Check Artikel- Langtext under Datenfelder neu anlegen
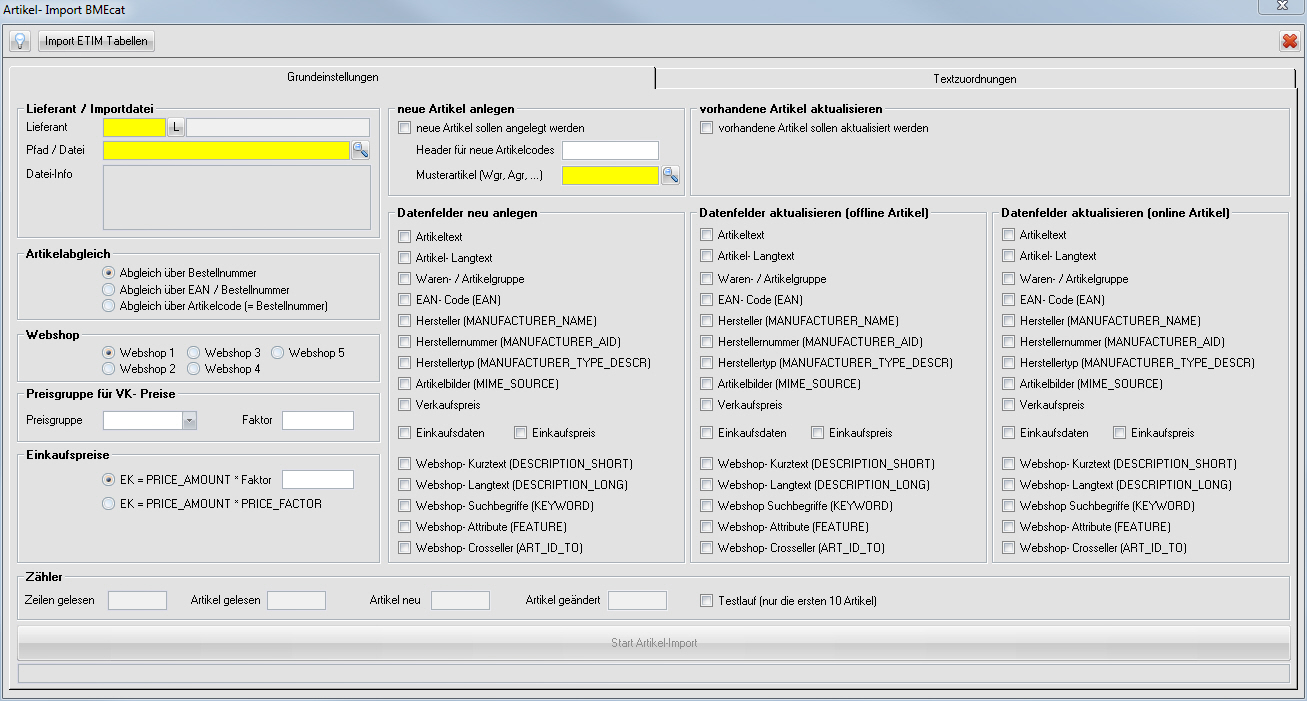This screenshot has height=701, width=1307. coord(405,257)
